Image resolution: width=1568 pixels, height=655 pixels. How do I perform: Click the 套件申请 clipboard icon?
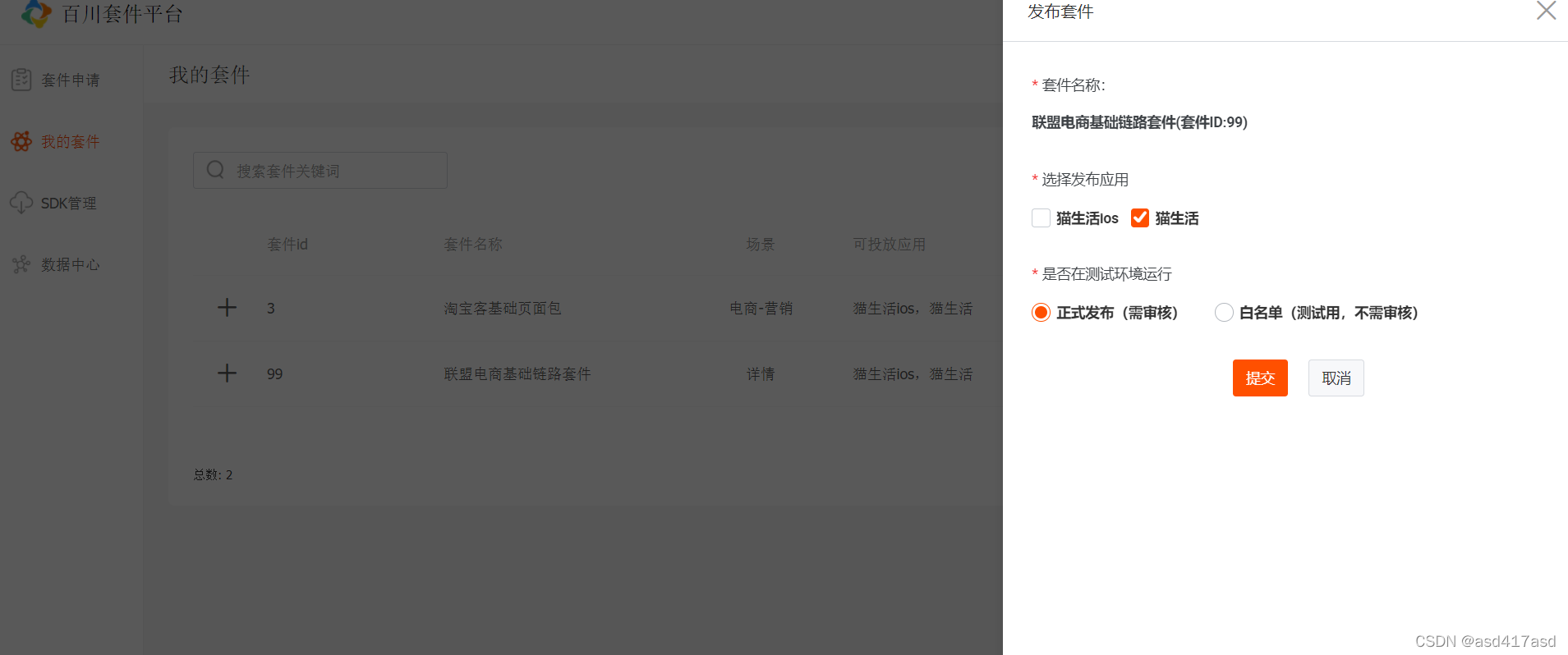pos(21,80)
